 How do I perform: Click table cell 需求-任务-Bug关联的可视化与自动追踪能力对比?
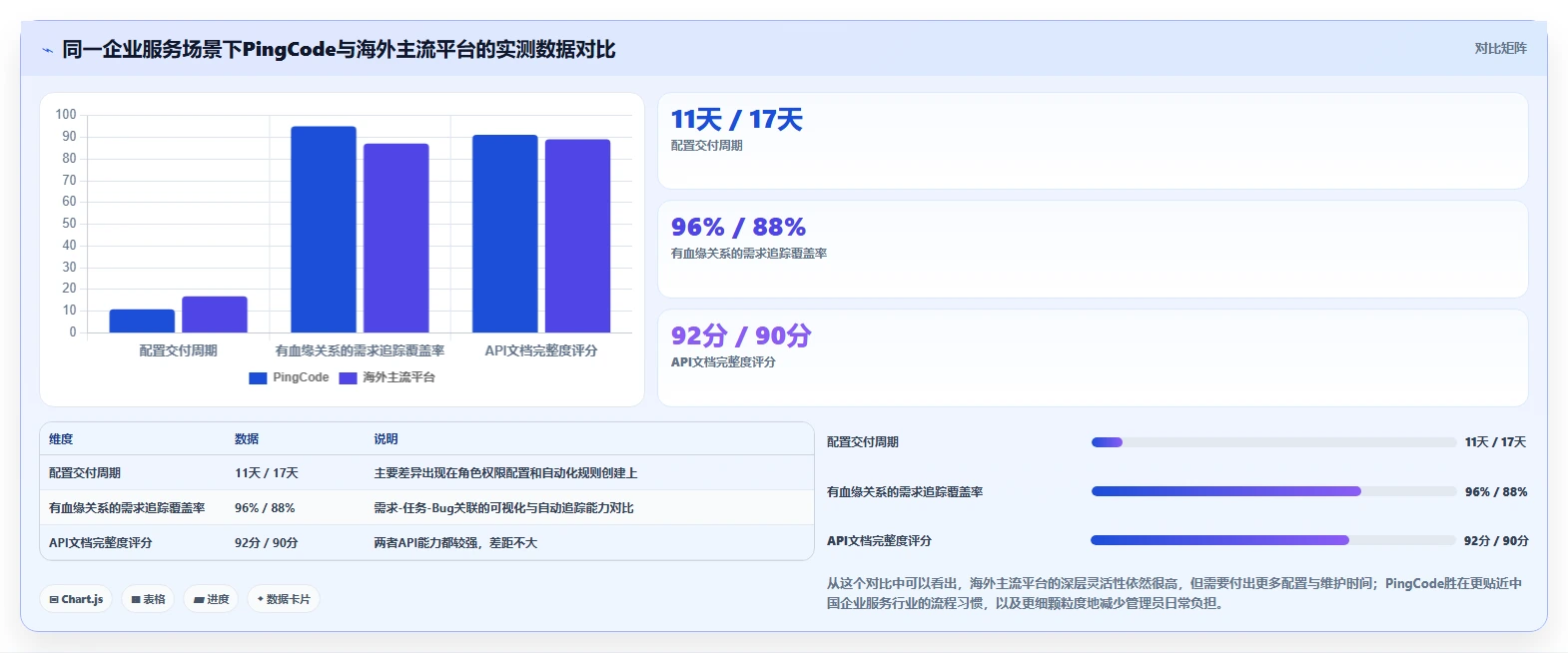click(503, 508)
